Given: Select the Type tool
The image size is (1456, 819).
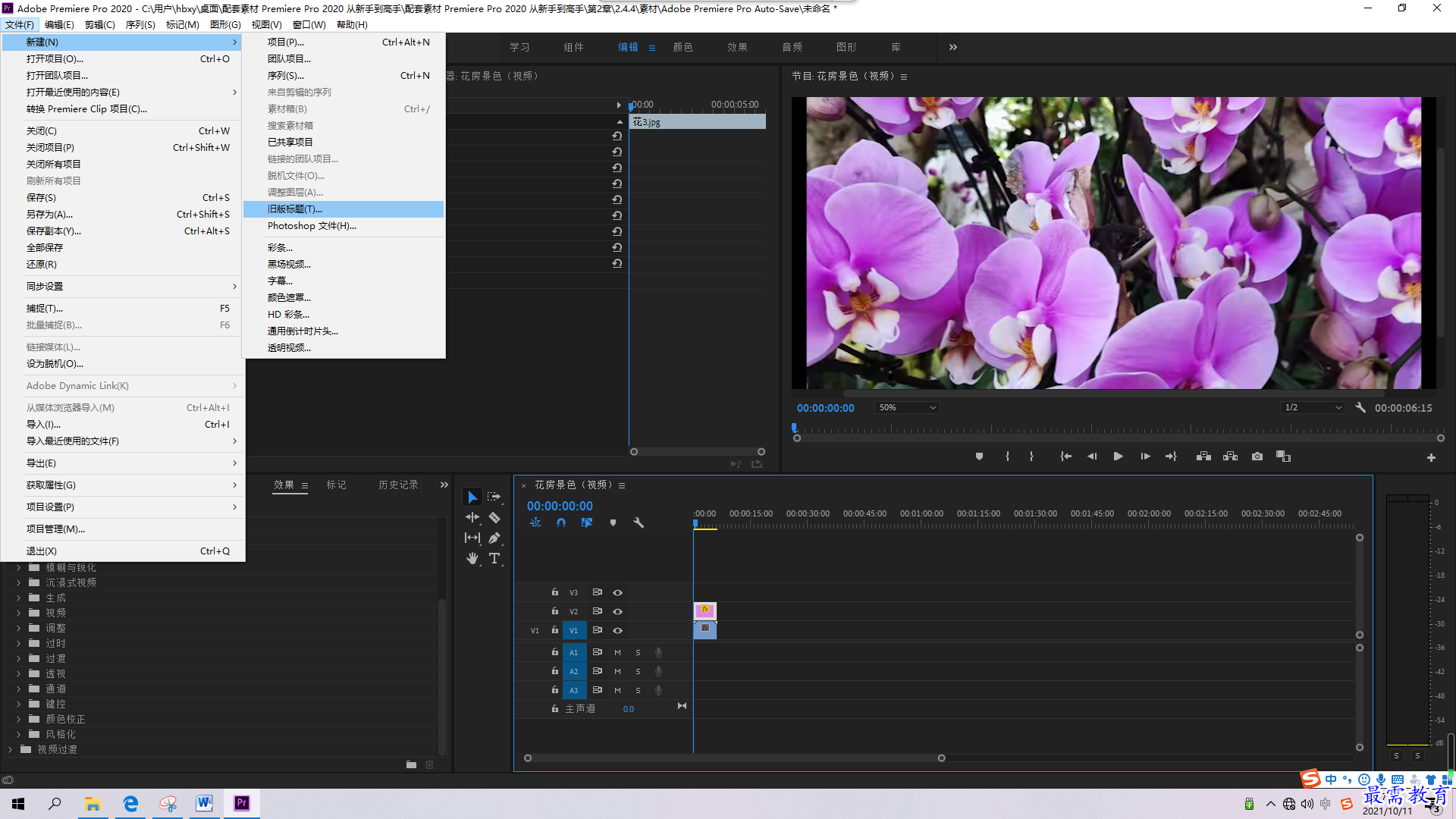Looking at the screenshot, I should [494, 558].
